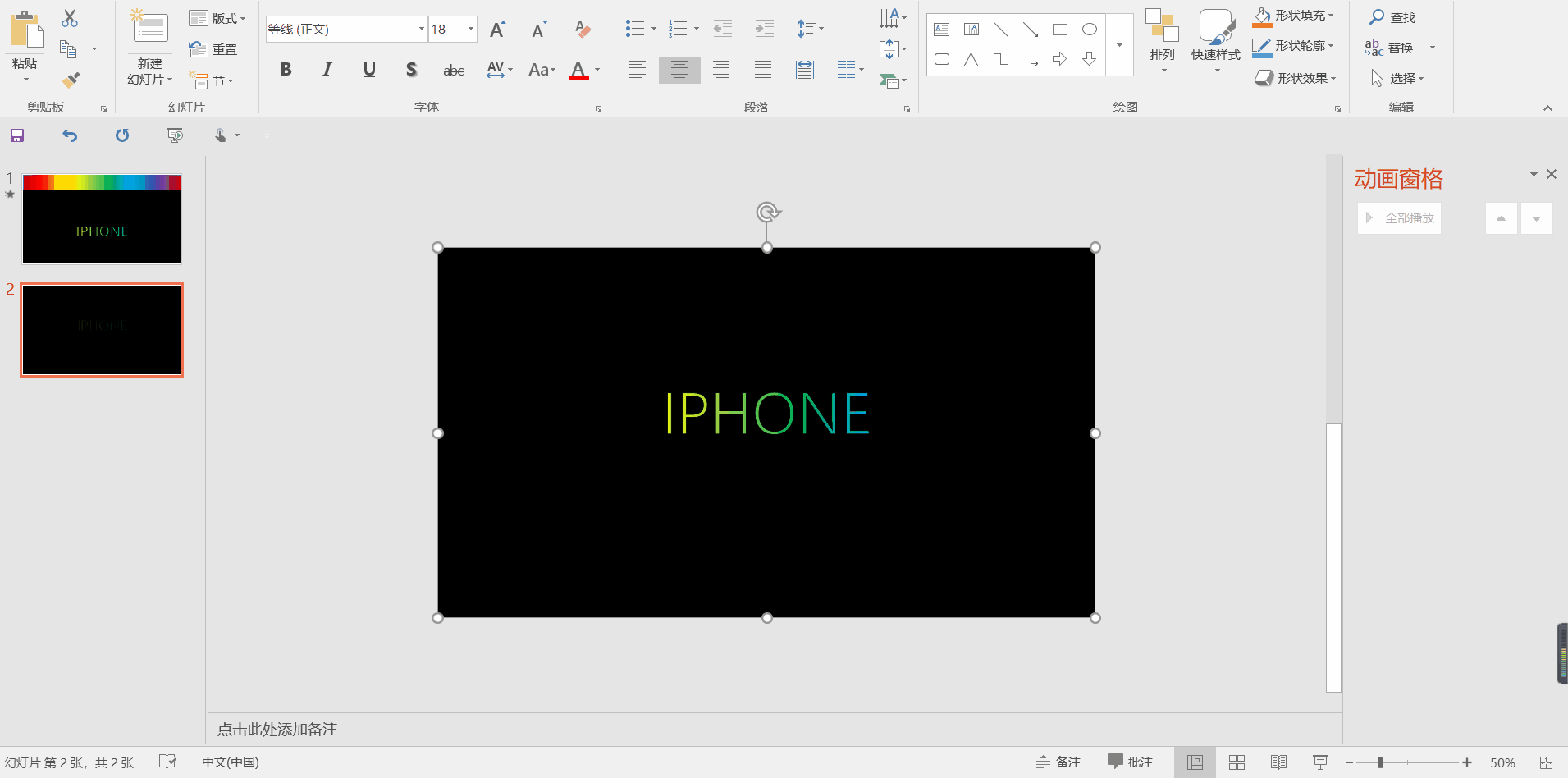This screenshot has width=1568, height=778.
Task: Toggle italic formatting
Action: point(327,70)
